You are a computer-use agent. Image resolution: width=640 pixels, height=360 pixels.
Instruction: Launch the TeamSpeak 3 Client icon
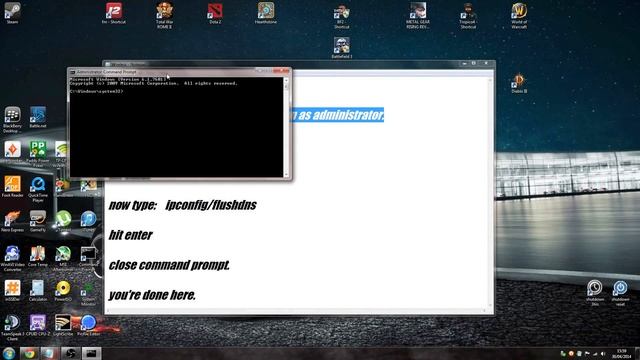[12, 327]
